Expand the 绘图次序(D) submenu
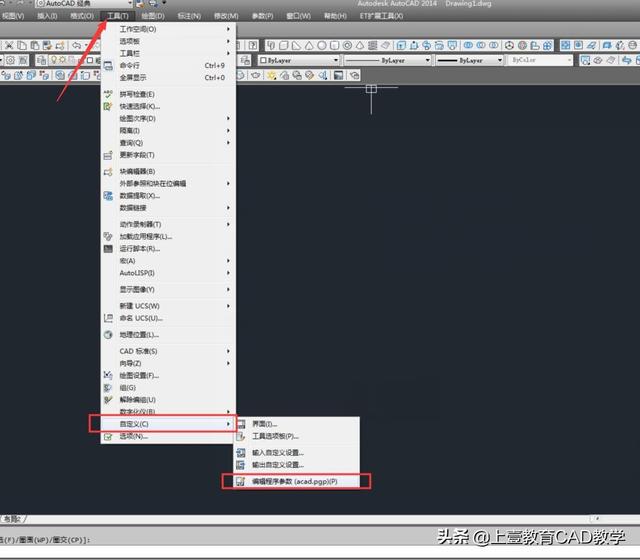 click(168, 118)
